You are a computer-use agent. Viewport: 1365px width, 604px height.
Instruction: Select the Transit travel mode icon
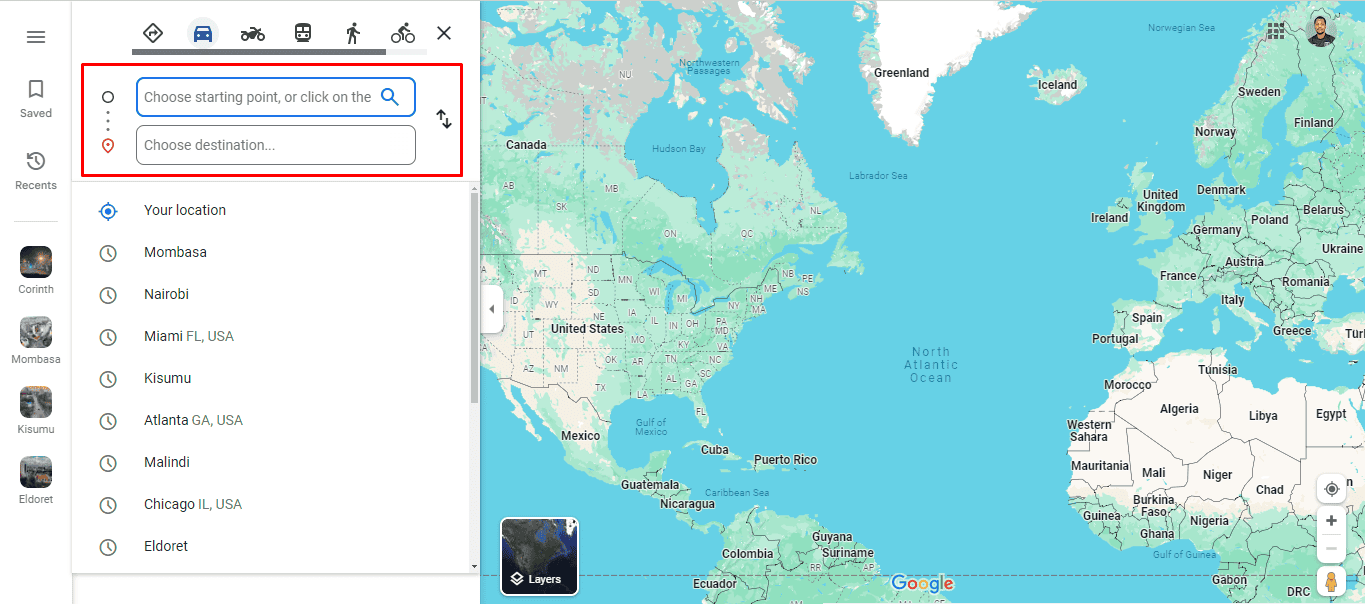tap(303, 33)
